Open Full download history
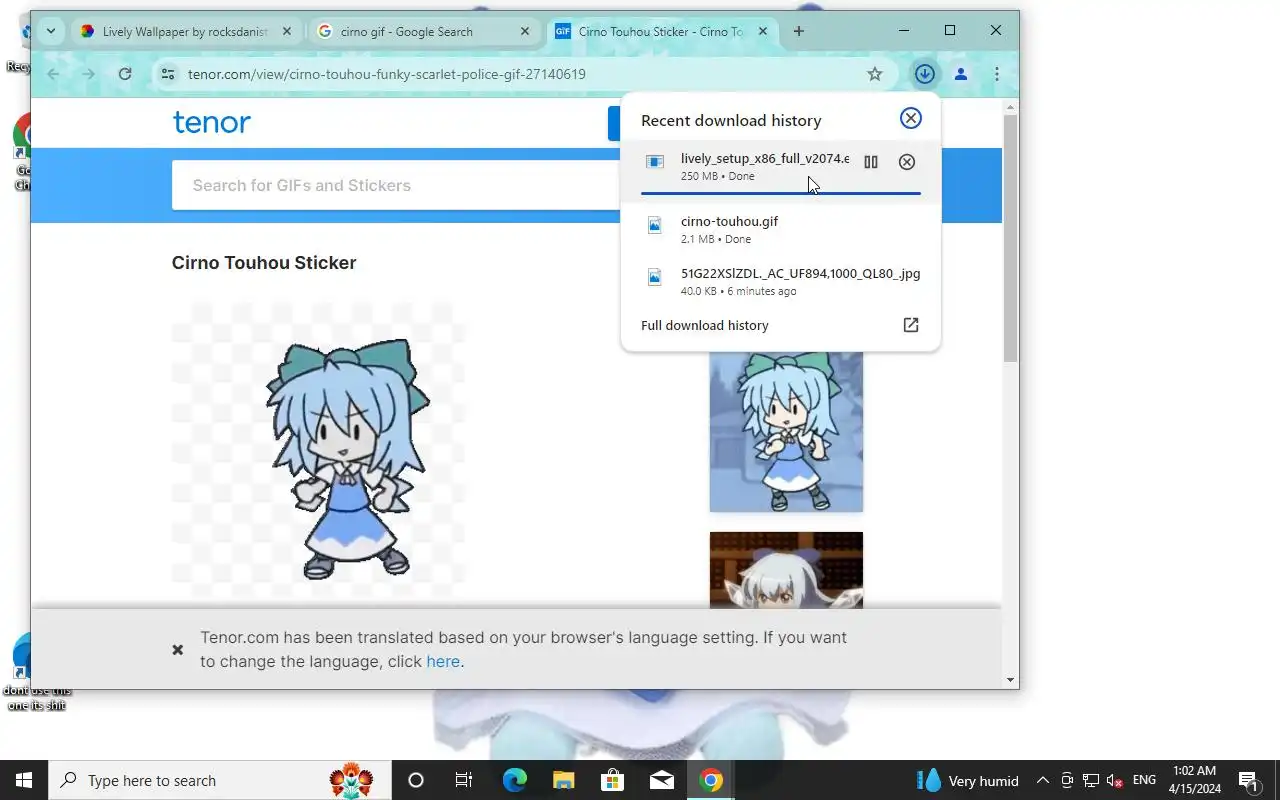 [x=704, y=325]
